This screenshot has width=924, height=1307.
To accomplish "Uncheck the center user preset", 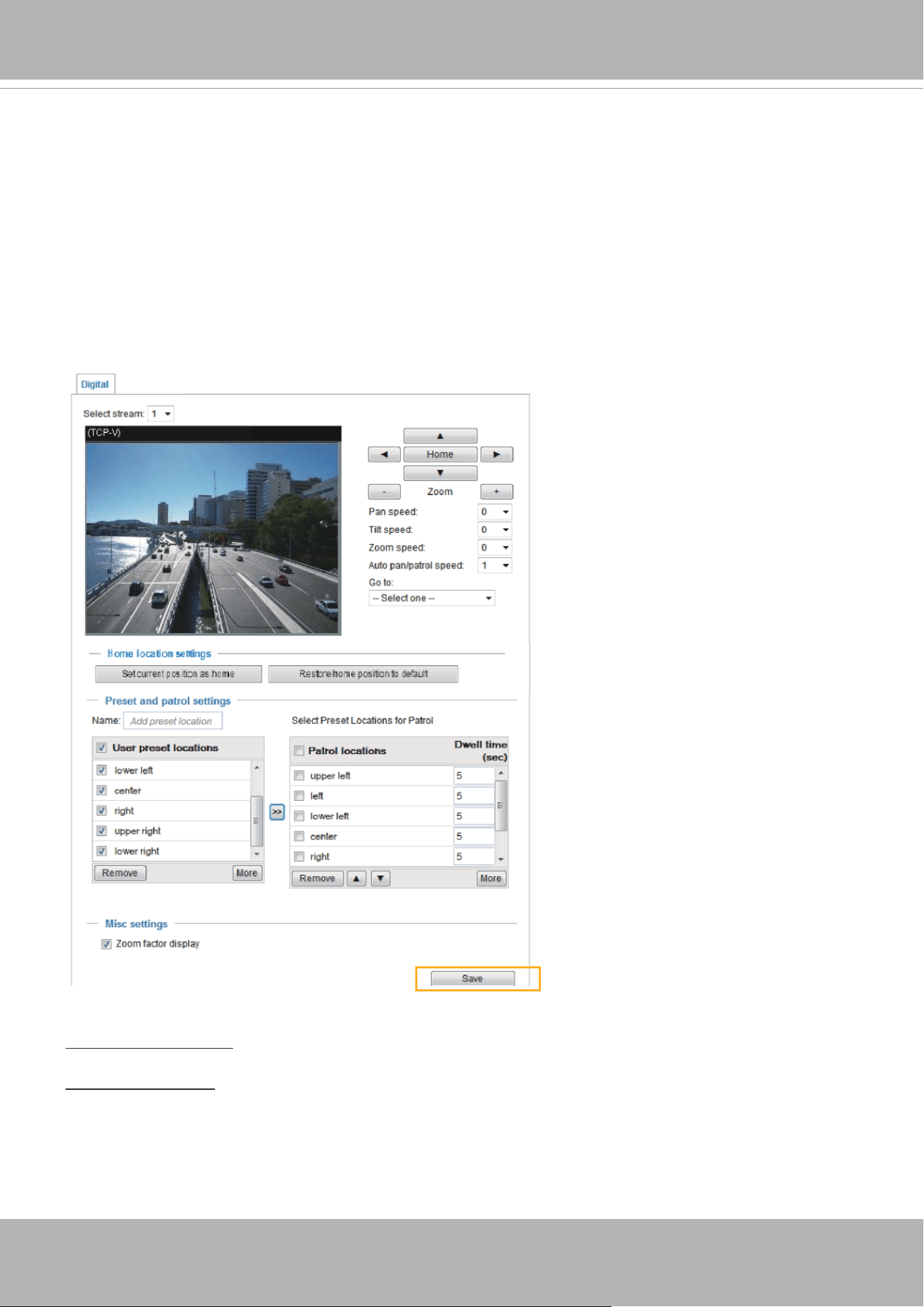I will (x=102, y=791).
